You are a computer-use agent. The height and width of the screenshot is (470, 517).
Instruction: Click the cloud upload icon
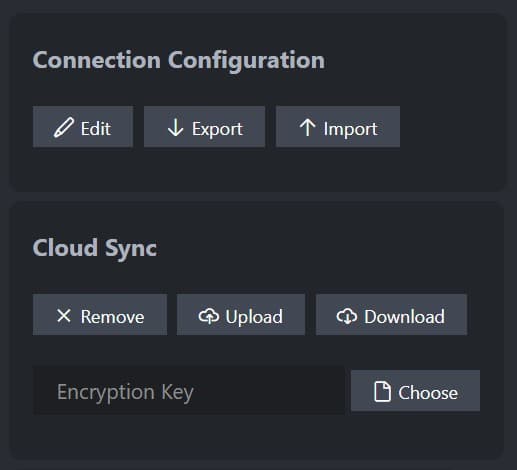[x=209, y=315]
